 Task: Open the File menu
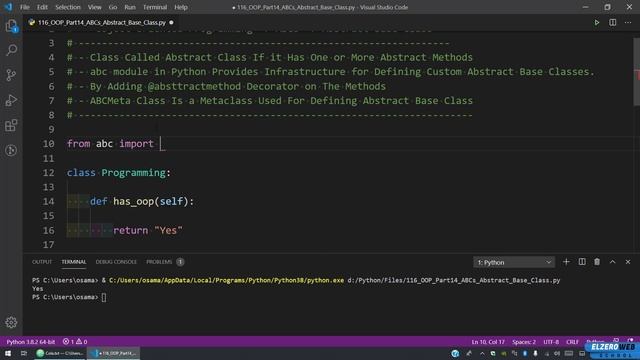(25, 7)
